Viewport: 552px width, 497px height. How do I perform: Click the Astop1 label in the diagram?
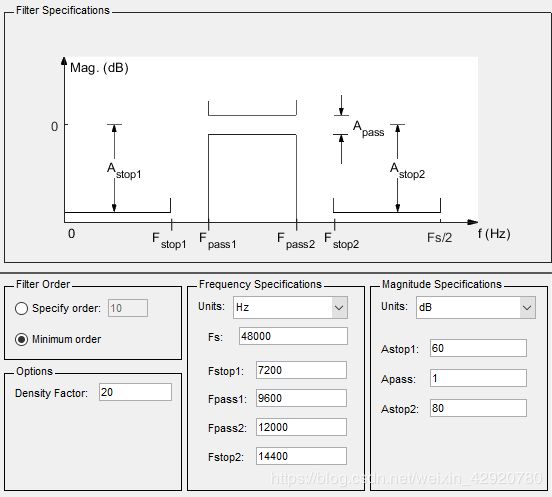click(124, 171)
